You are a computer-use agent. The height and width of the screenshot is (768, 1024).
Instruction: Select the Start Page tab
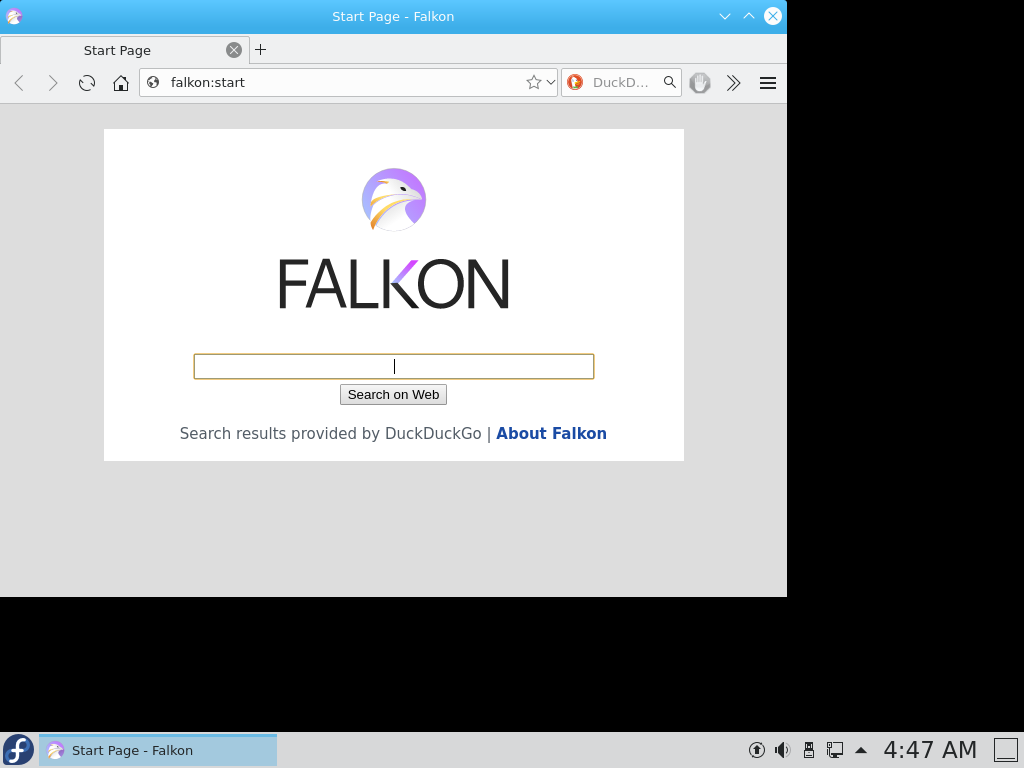[125, 50]
